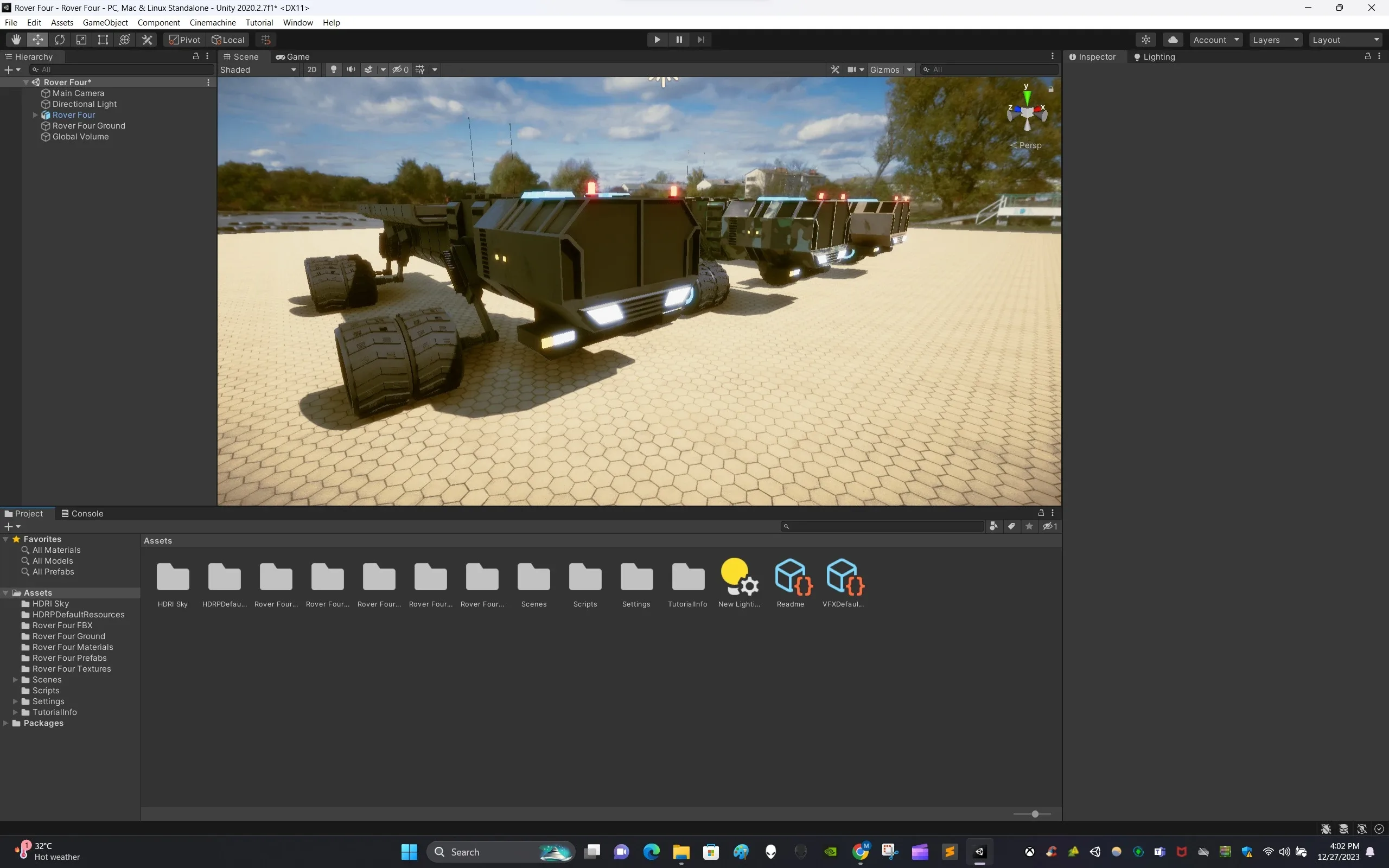Click the Hierarchy search field
The height and width of the screenshot is (868, 1389).
click(122, 69)
